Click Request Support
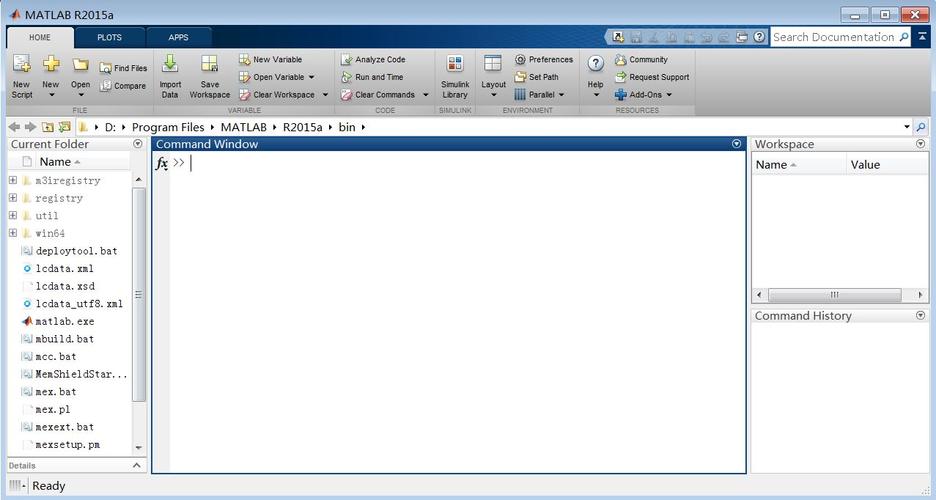 pos(652,77)
